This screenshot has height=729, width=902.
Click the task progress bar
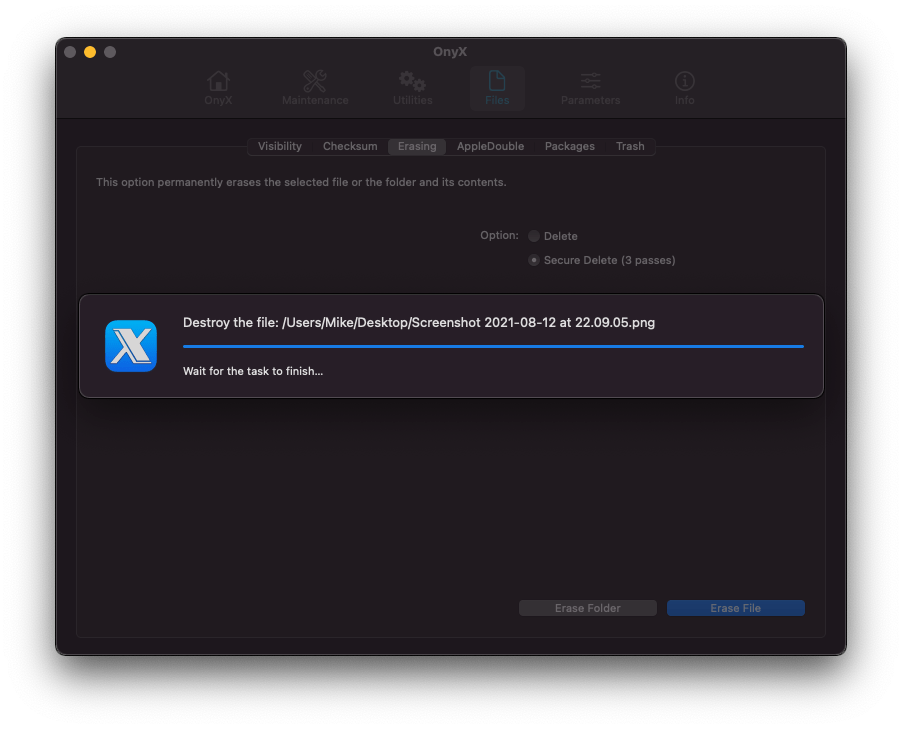click(493, 345)
